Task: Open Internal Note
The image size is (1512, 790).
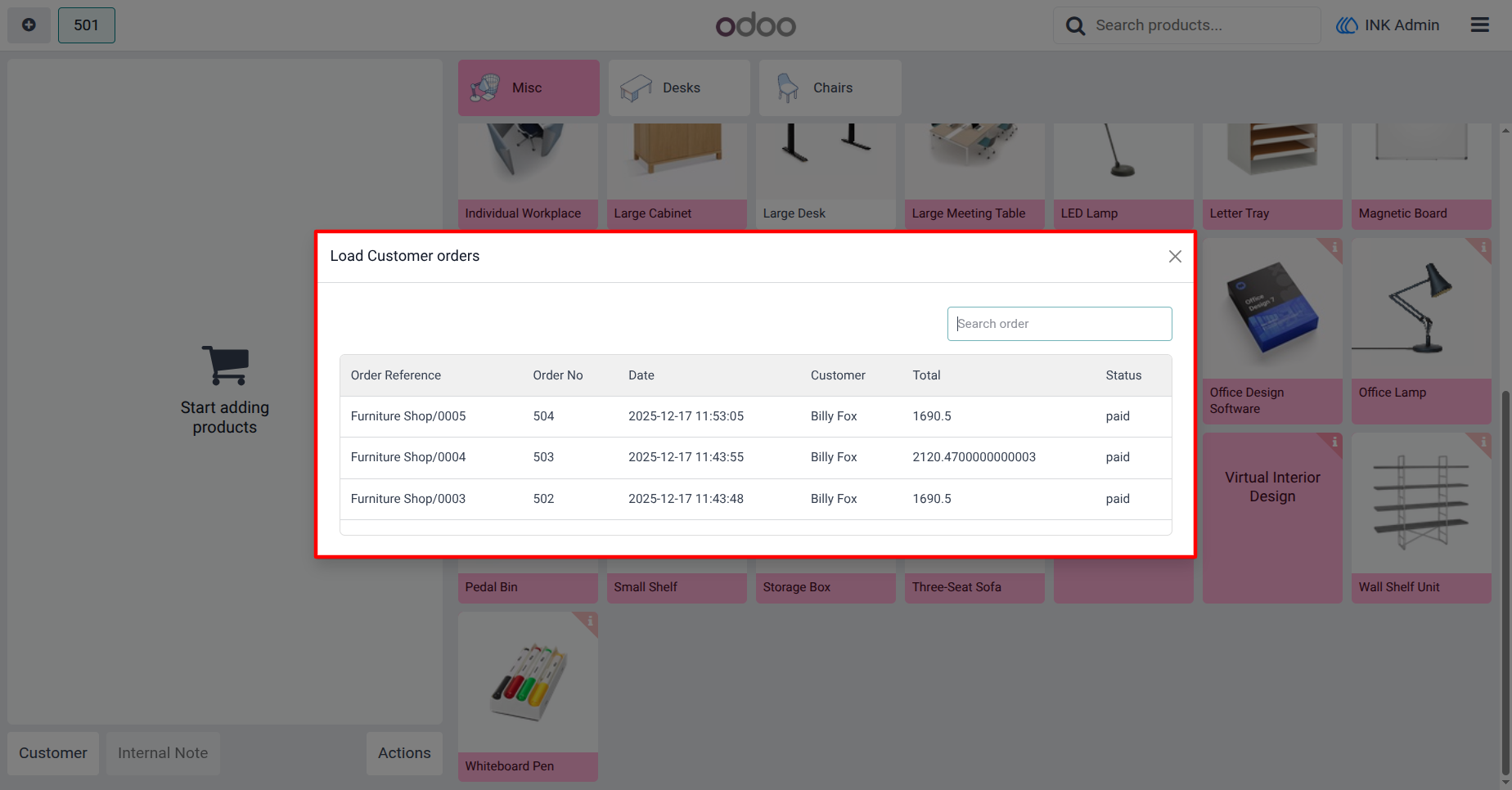Action: [x=163, y=753]
